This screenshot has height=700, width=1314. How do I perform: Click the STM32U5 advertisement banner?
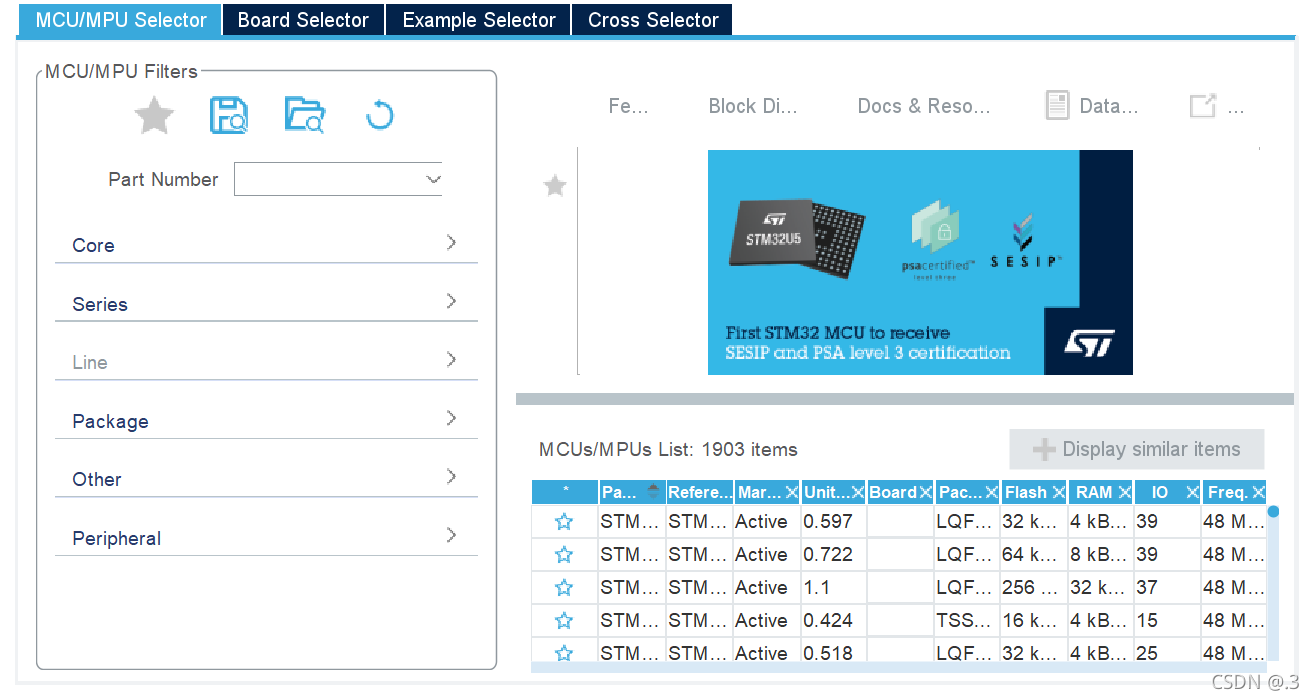[920, 262]
